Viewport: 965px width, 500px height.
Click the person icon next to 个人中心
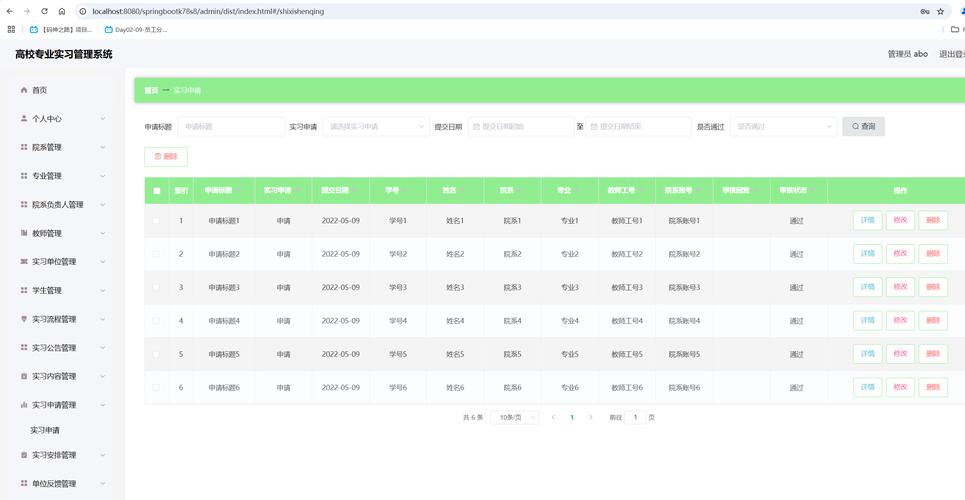pos(24,118)
